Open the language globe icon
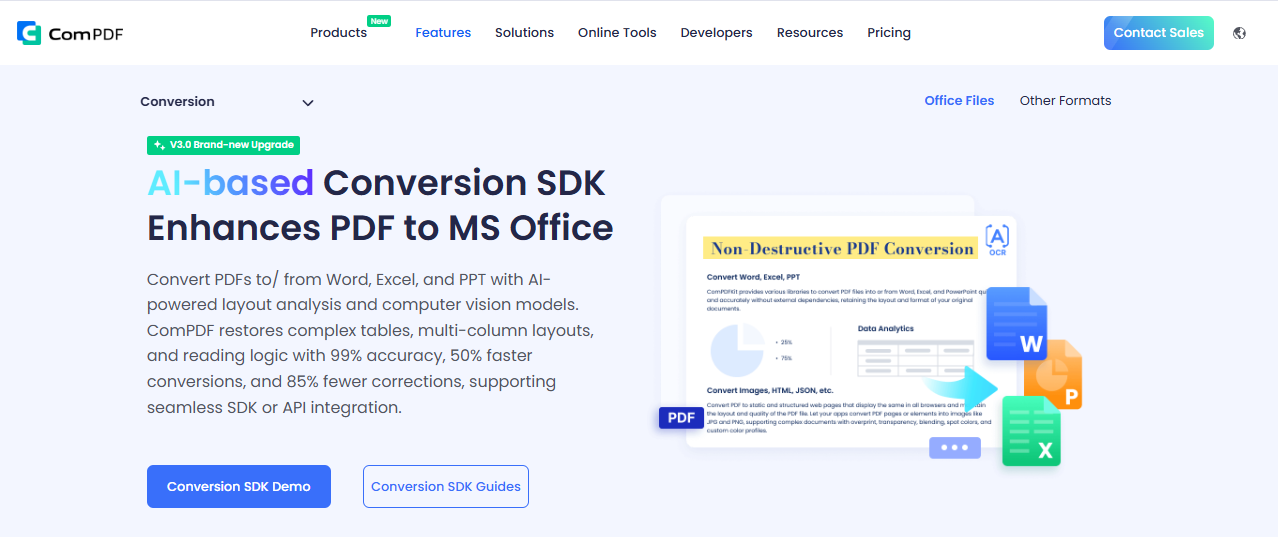 coord(1240,33)
